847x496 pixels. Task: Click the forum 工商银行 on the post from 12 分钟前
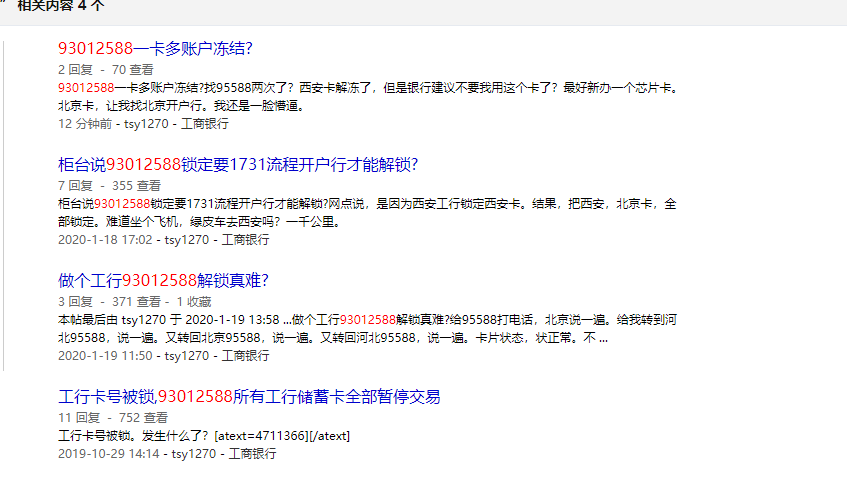tap(205, 124)
